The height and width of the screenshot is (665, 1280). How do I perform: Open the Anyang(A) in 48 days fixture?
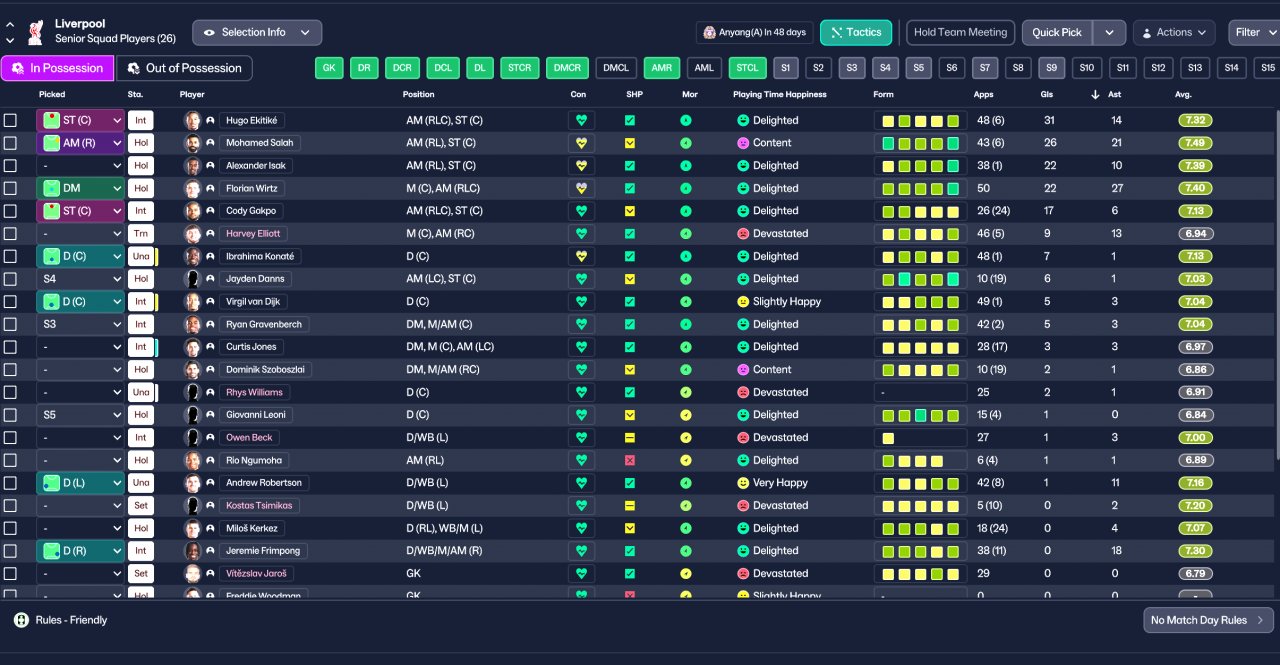click(755, 32)
